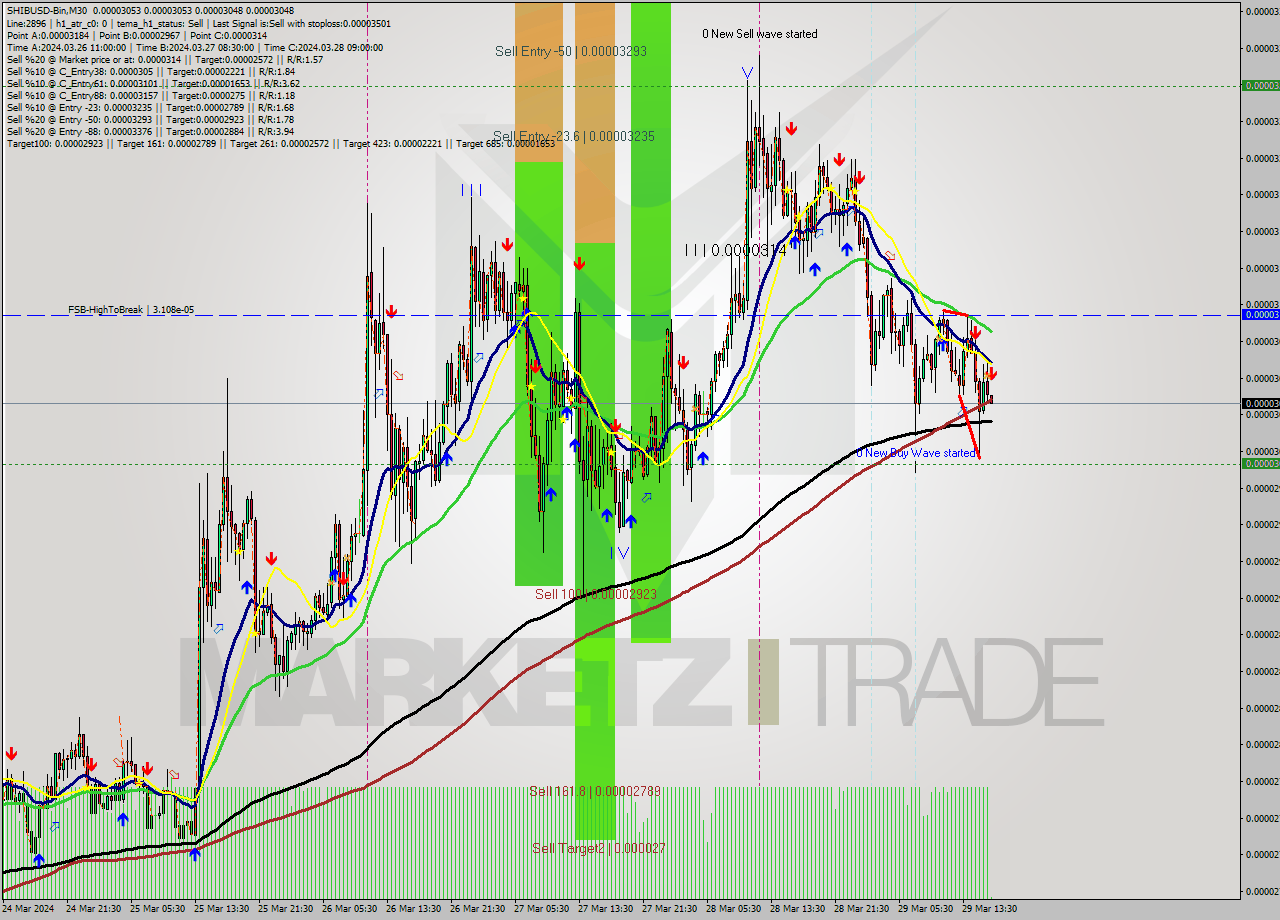Select the 28 Mar 13:30 time label

[x=797, y=909]
